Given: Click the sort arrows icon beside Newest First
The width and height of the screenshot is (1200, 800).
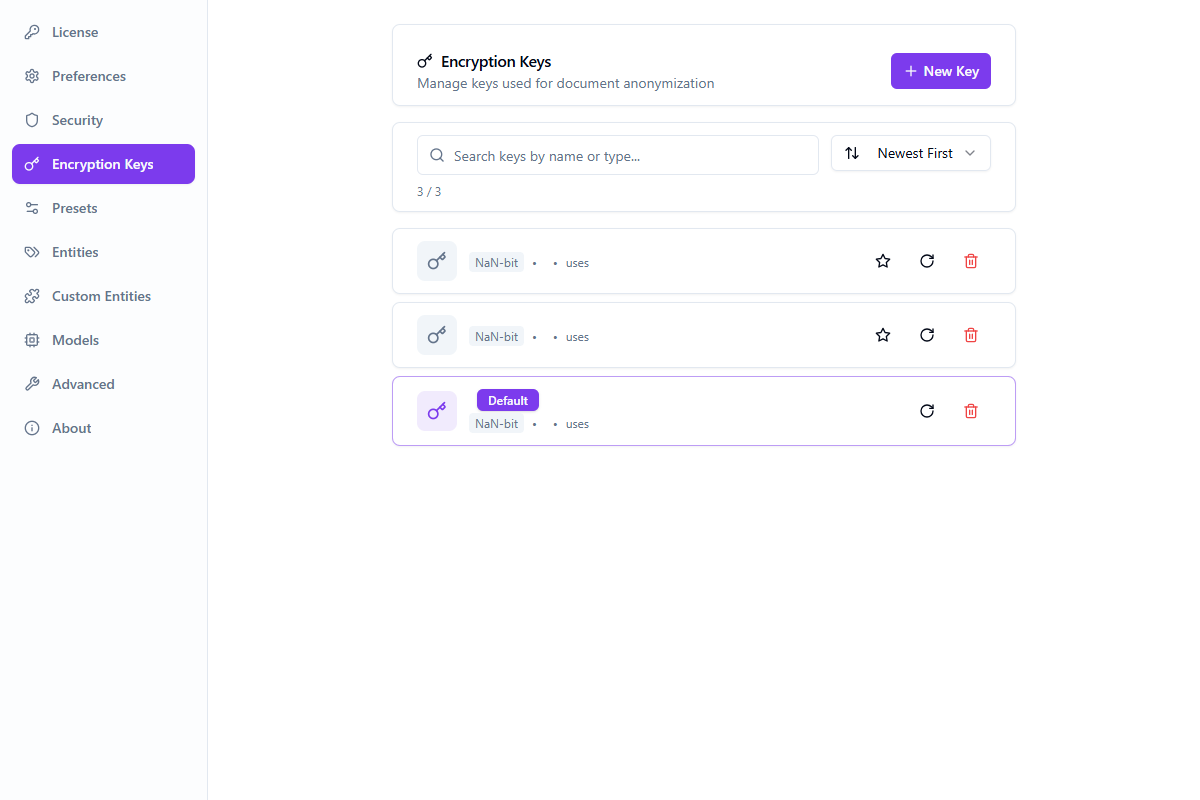Looking at the screenshot, I should (x=851, y=153).
